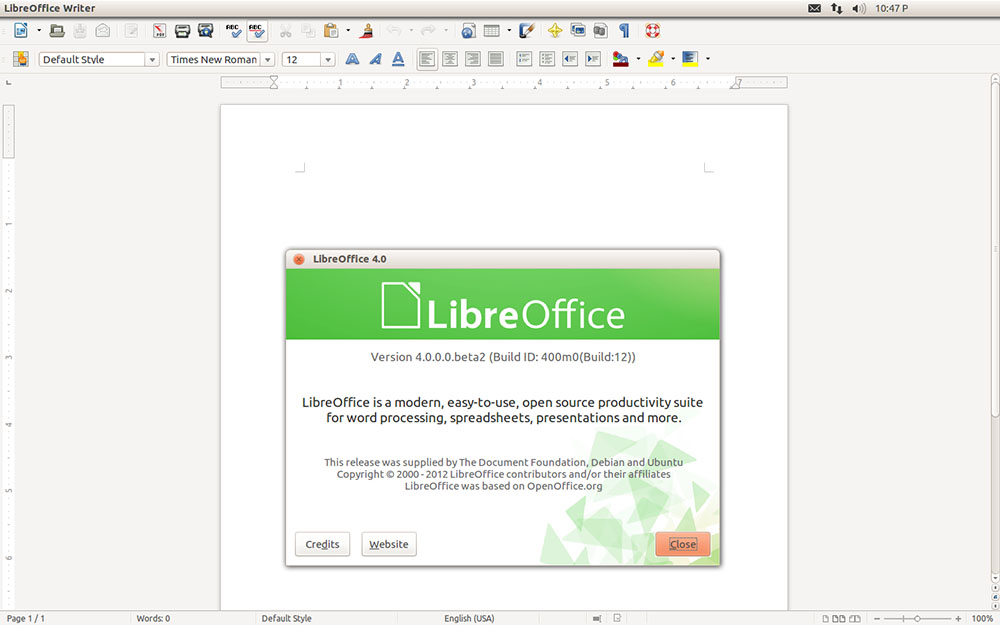This screenshot has height=625, width=1000.
Task: Open LibreOffice Help
Action: (x=653, y=31)
